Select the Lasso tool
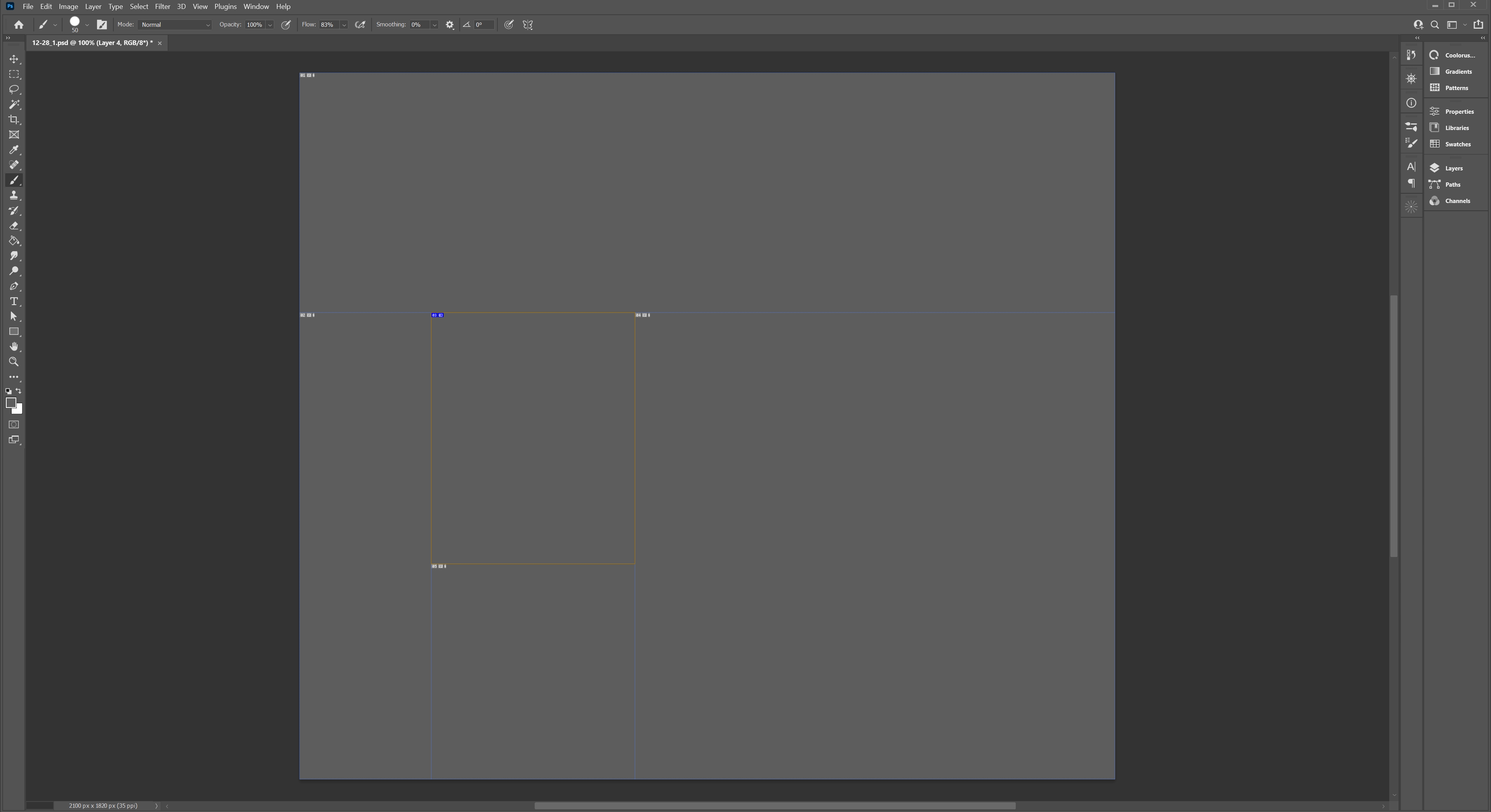This screenshot has width=1491, height=812. (14, 89)
